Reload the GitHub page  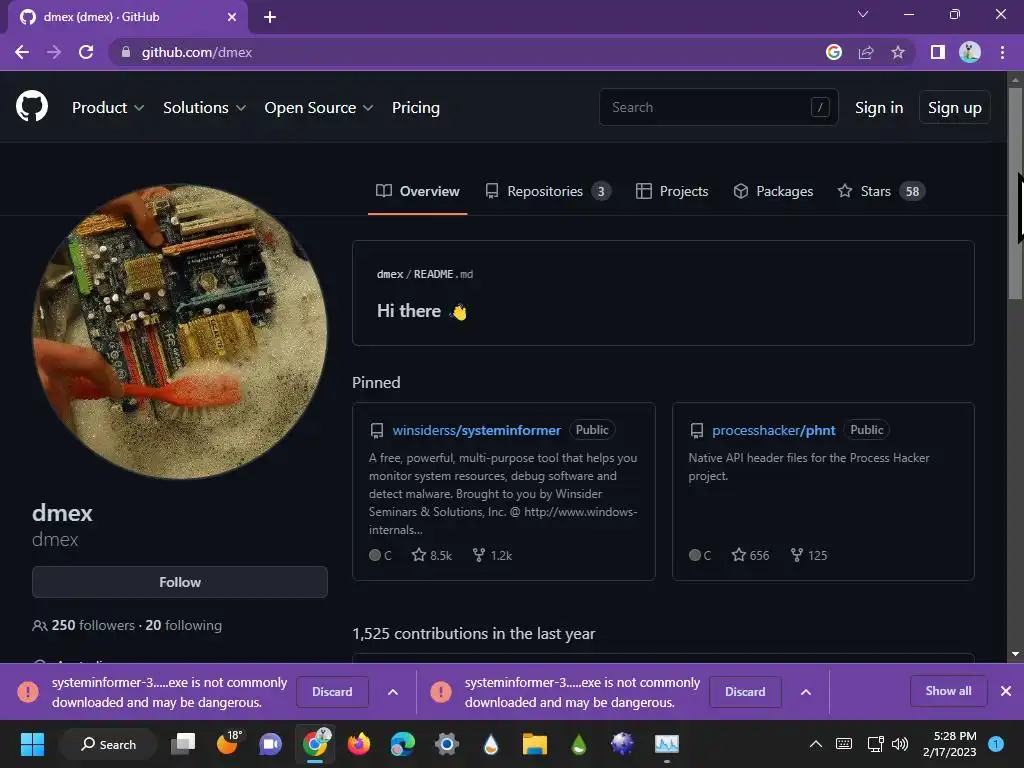click(86, 52)
